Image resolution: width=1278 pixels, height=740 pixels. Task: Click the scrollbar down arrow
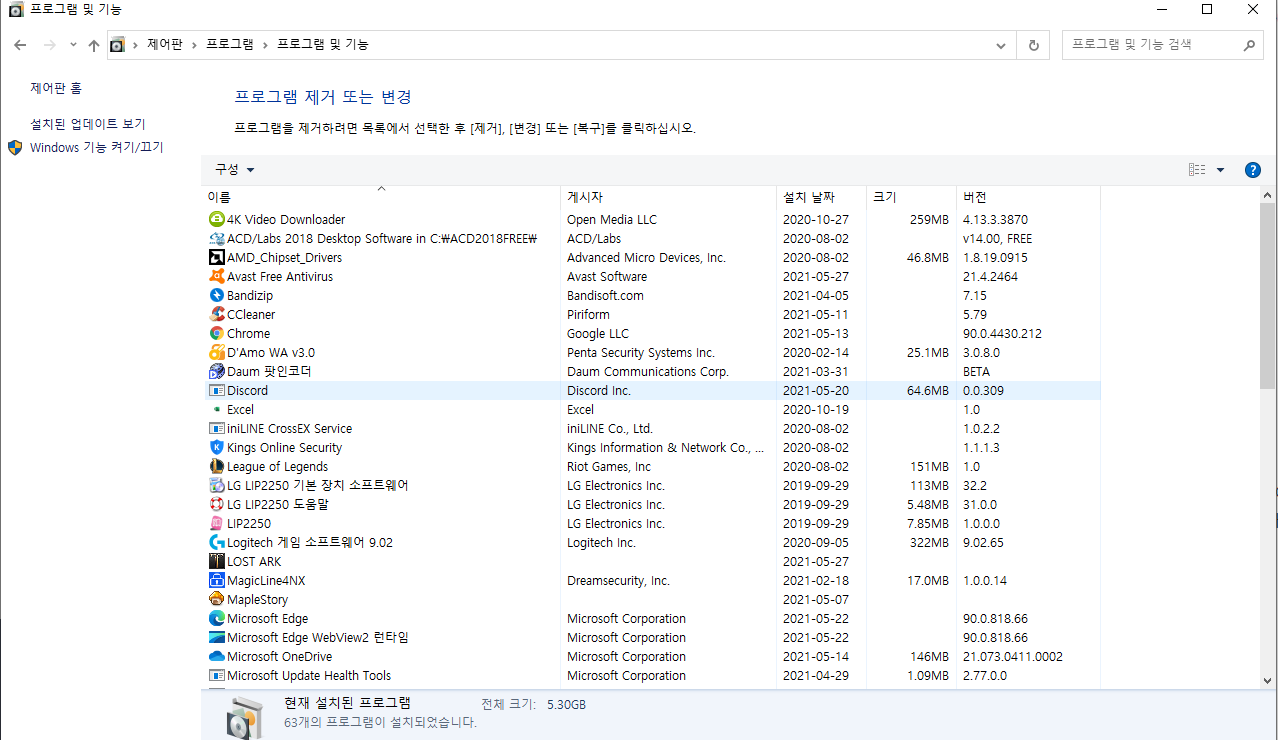(1268, 679)
